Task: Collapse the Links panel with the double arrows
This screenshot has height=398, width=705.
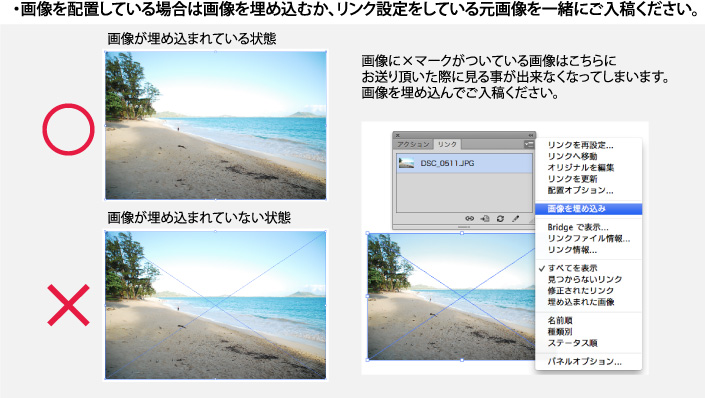Action: point(531,135)
